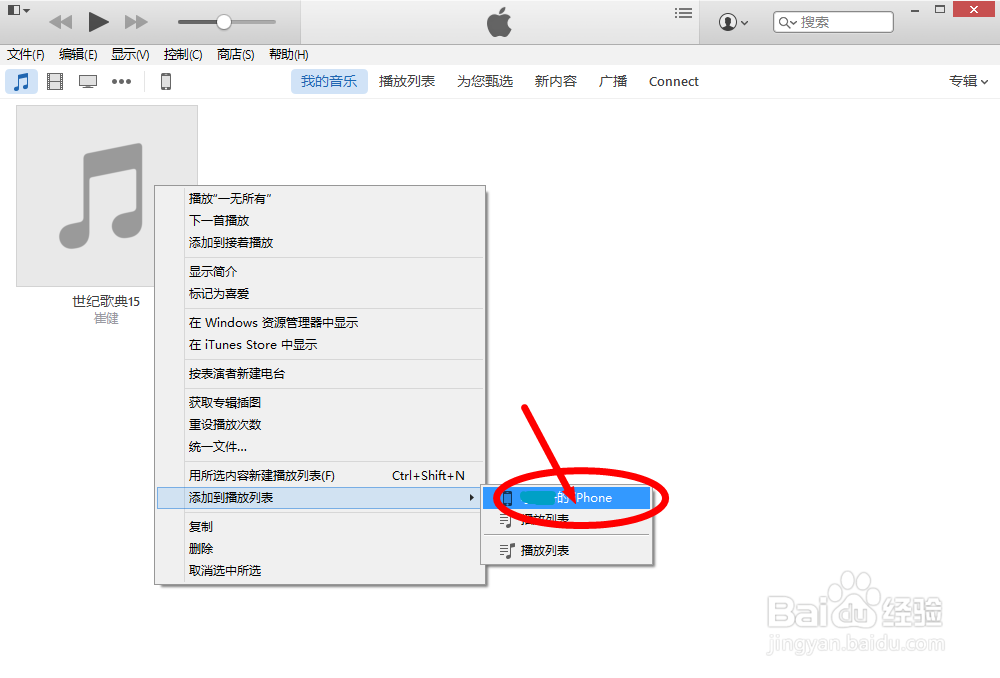
Task: Open the TV shows icon
Action: tap(88, 81)
